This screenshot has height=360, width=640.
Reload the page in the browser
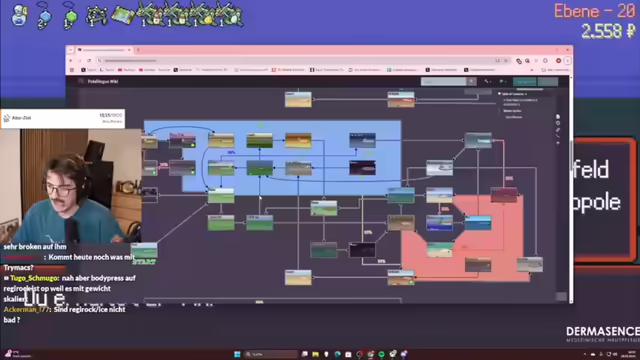[89, 60]
